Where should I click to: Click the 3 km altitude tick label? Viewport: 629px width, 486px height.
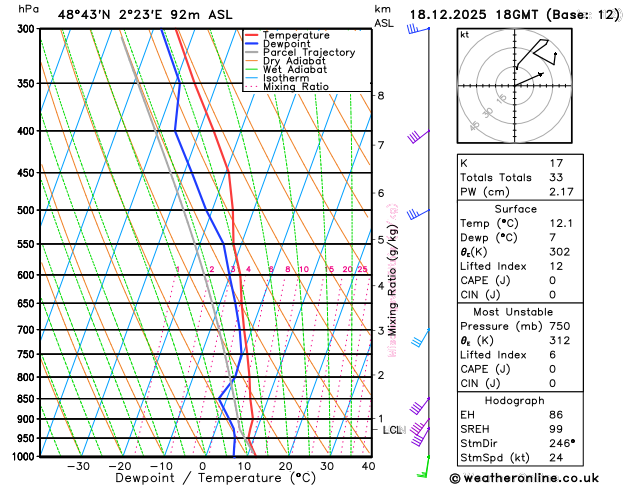coord(381,331)
